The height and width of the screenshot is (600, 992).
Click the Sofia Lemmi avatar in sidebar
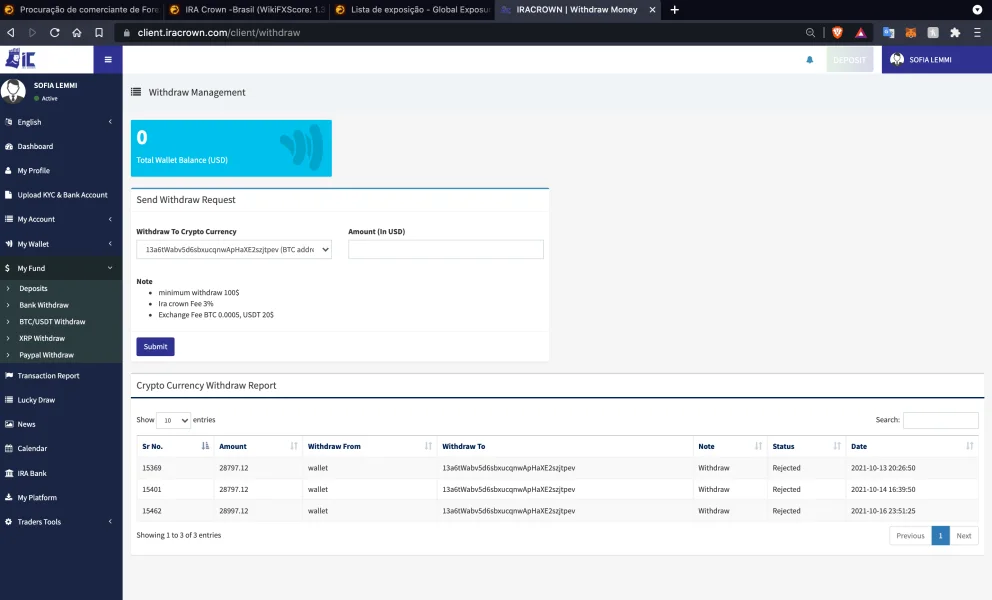[x=14, y=91]
